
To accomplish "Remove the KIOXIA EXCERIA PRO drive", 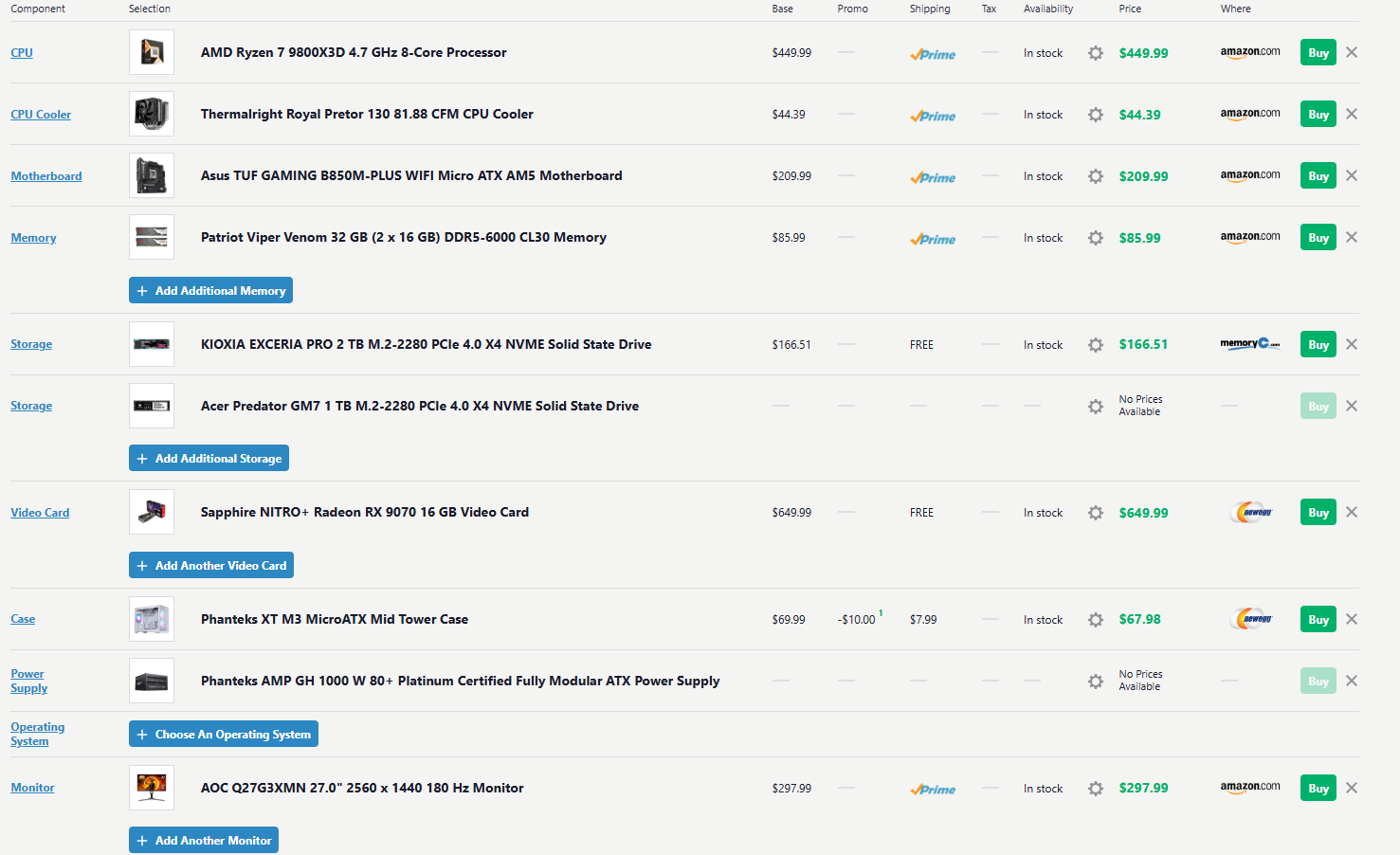I will coord(1352,344).
